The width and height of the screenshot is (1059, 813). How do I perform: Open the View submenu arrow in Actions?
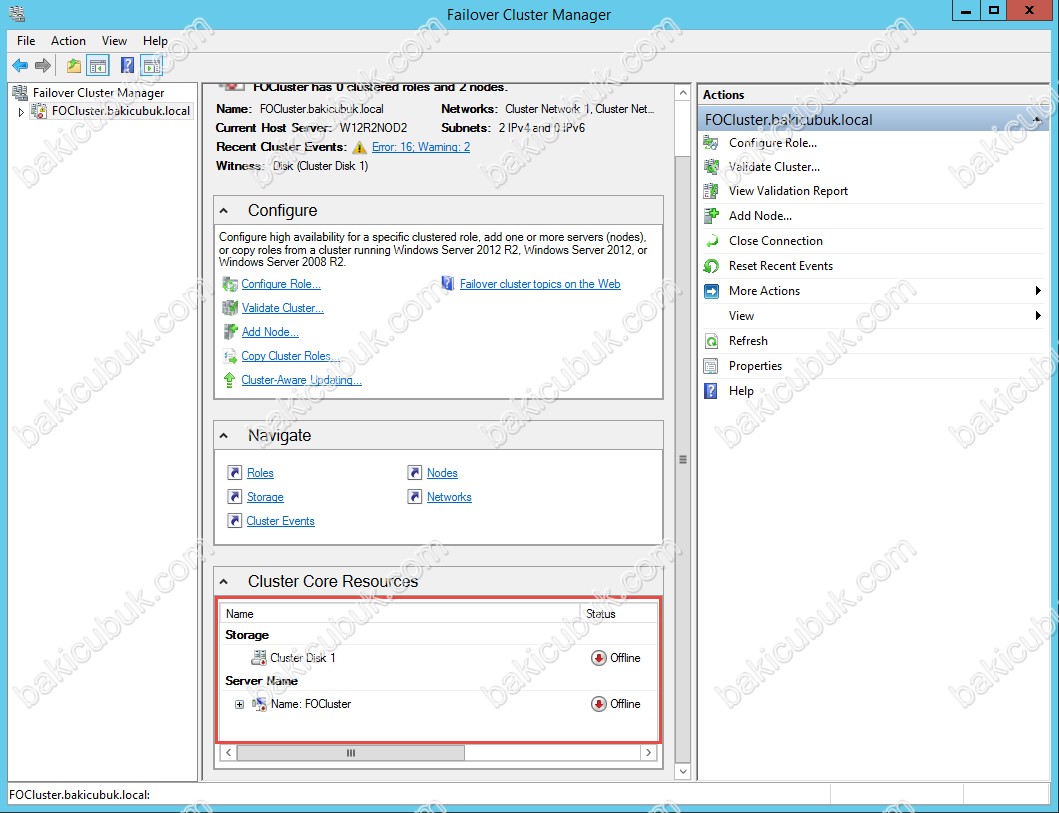1038,315
